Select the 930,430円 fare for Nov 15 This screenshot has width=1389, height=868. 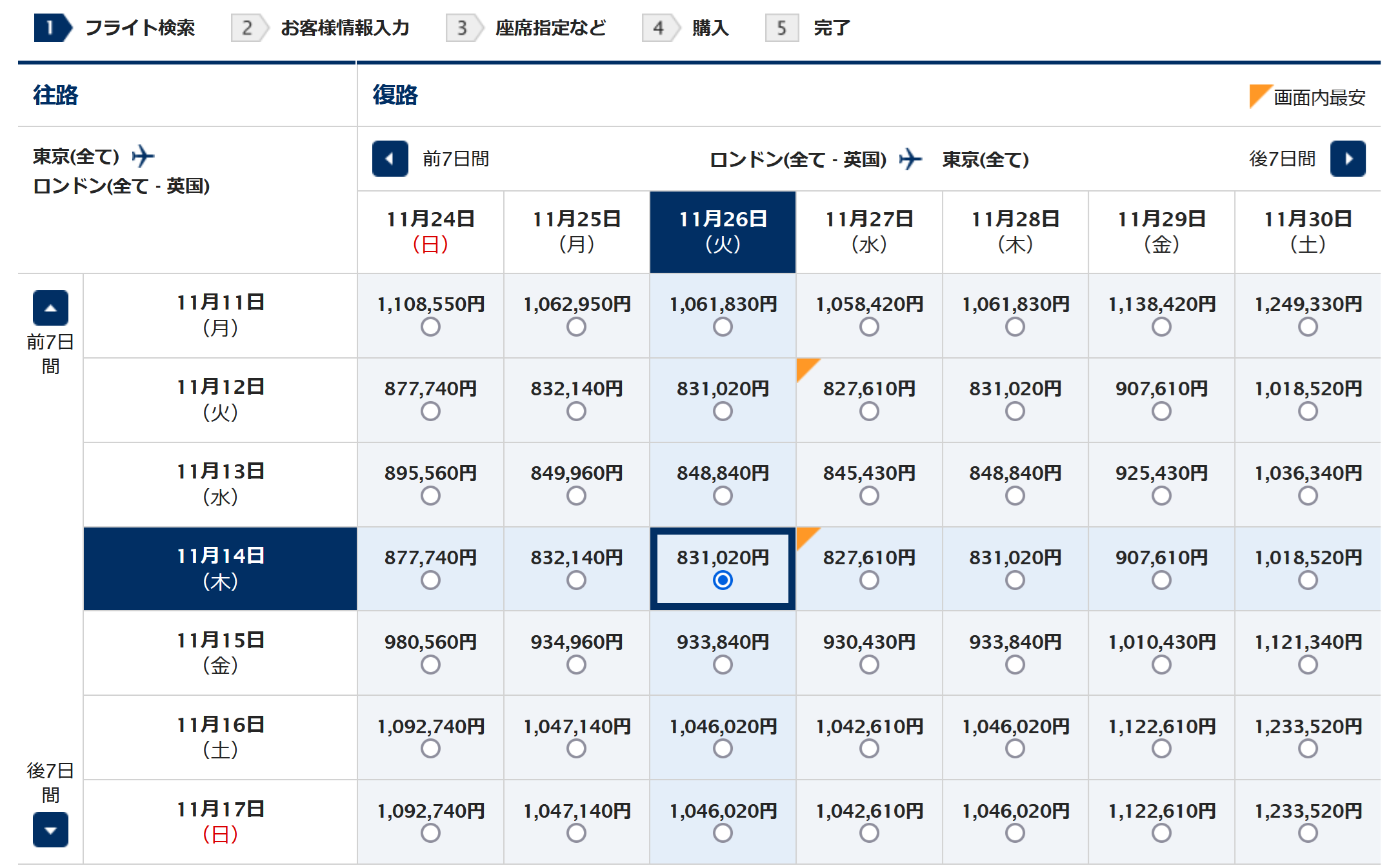pyautogui.click(x=869, y=664)
